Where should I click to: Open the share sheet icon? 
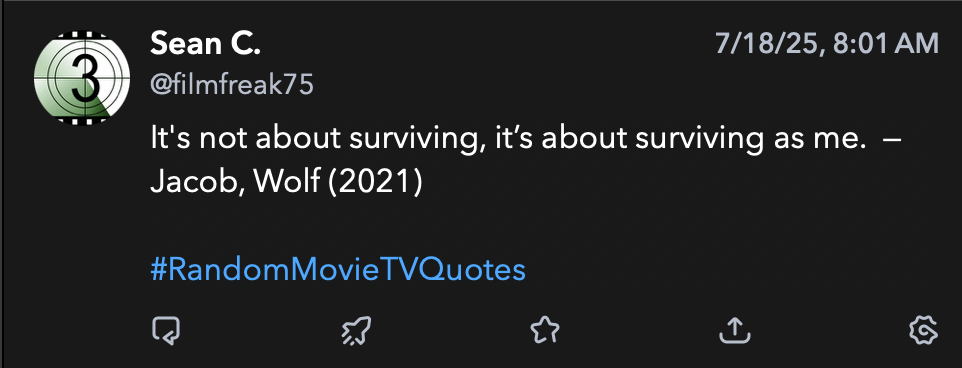(x=734, y=331)
